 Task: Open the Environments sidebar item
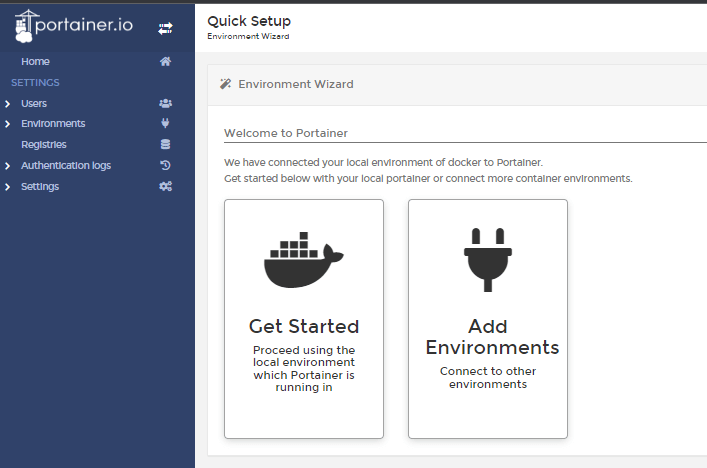tap(53, 124)
